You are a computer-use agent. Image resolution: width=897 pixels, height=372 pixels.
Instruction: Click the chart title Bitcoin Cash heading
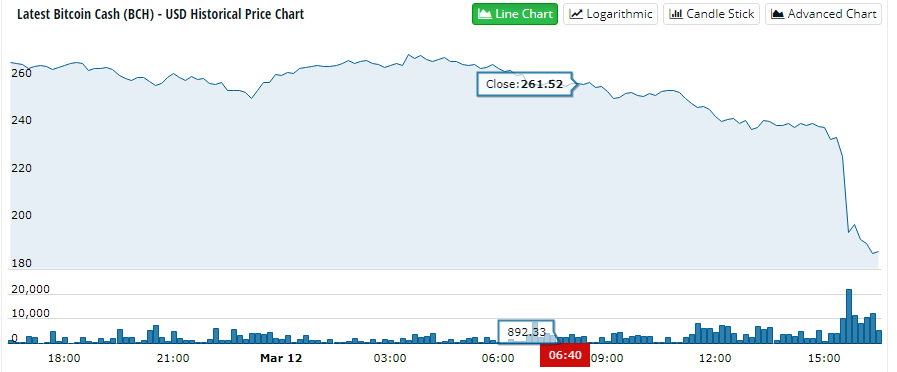tap(161, 14)
